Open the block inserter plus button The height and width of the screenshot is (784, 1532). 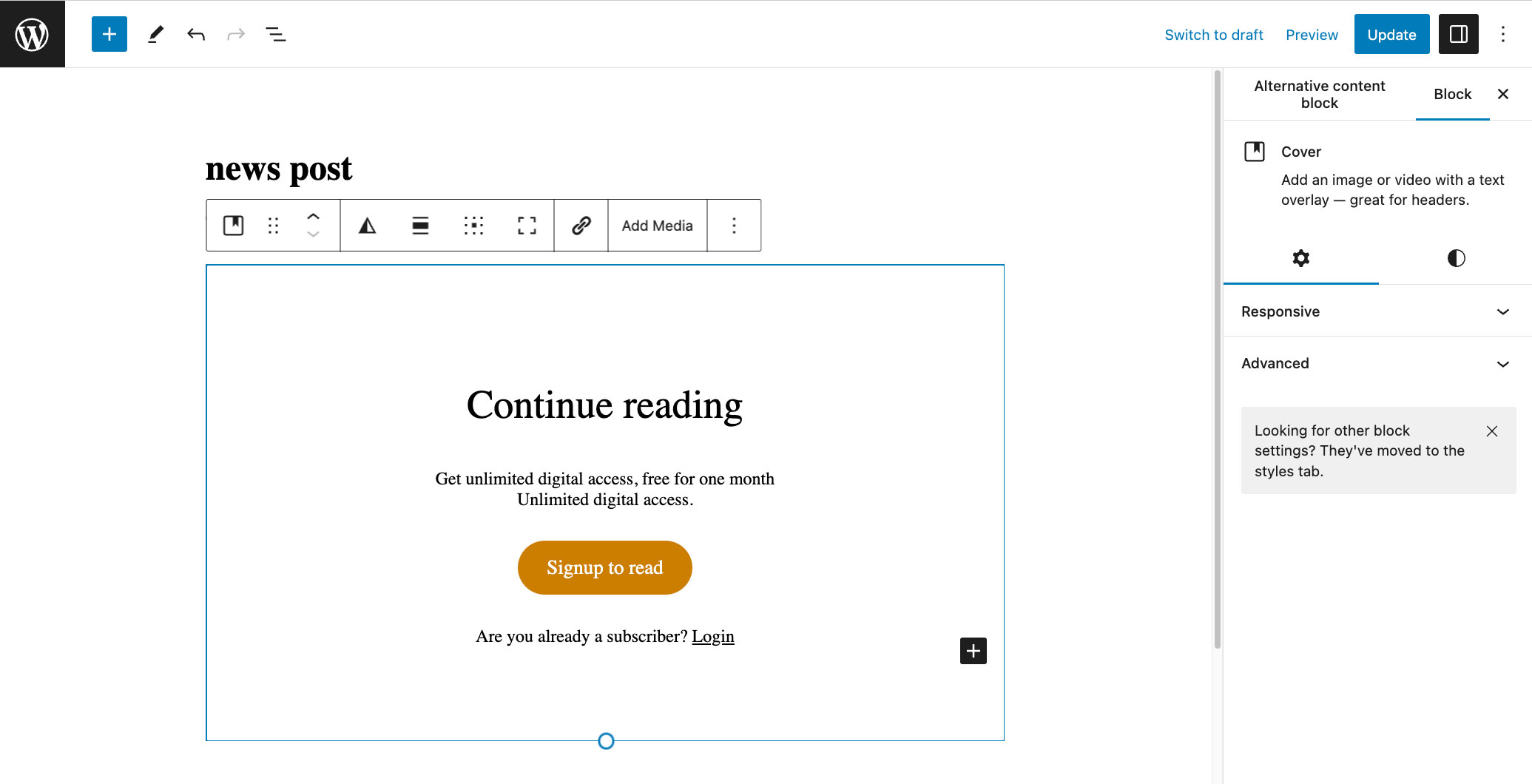click(109, 34)
